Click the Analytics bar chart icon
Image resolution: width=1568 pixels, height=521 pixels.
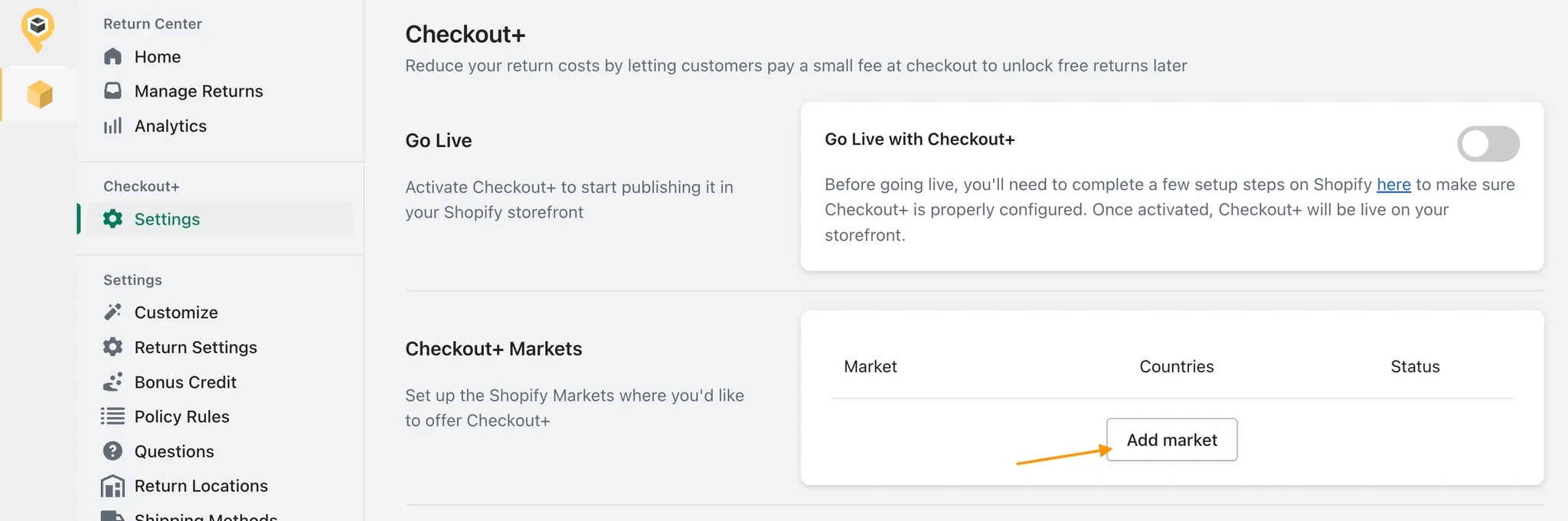coord(113,126)
